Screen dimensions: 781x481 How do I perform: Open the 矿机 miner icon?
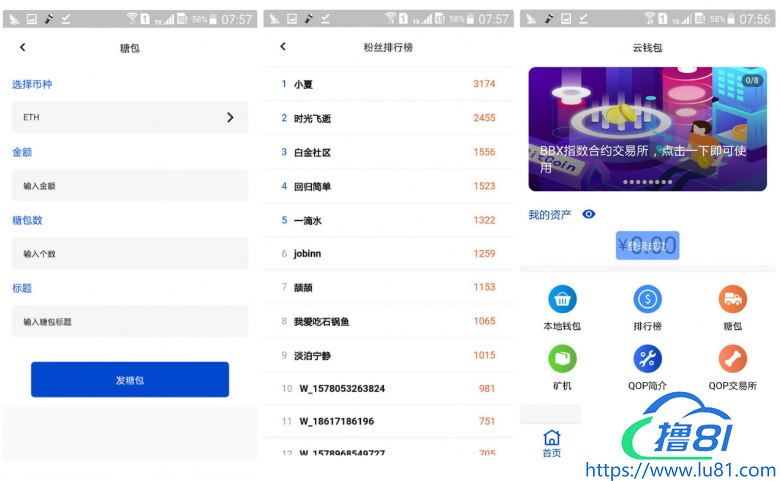[x=562, y=359]
